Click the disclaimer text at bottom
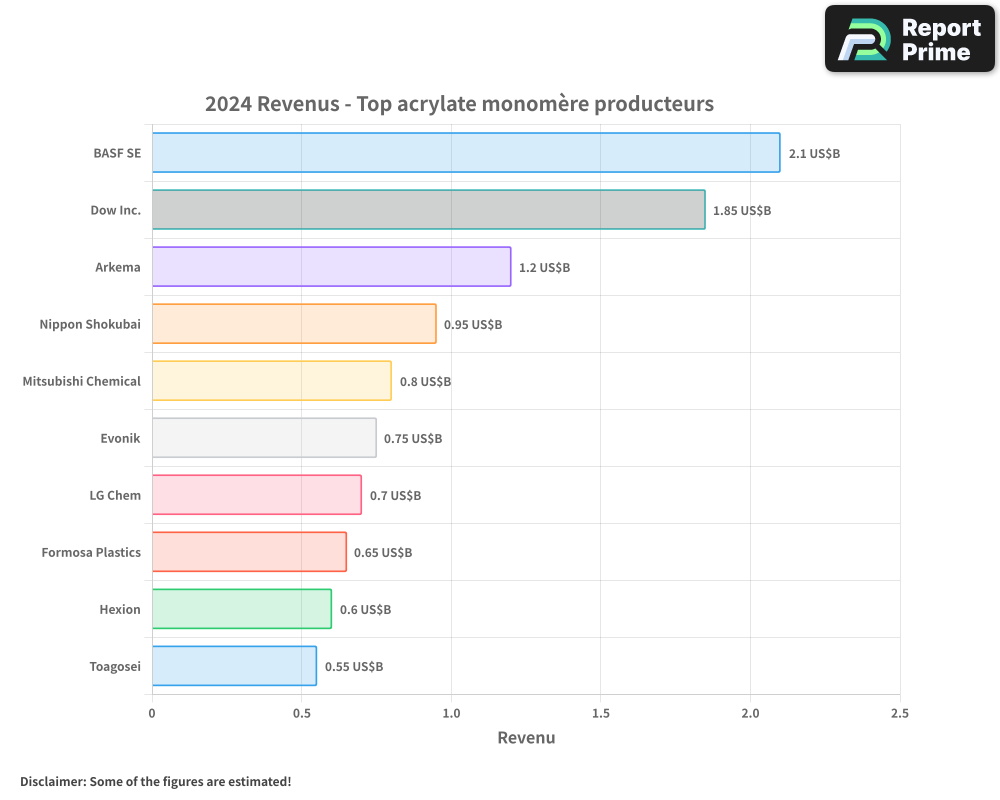The height and width of the screenshot is (800, 1000). coord(155,781)
